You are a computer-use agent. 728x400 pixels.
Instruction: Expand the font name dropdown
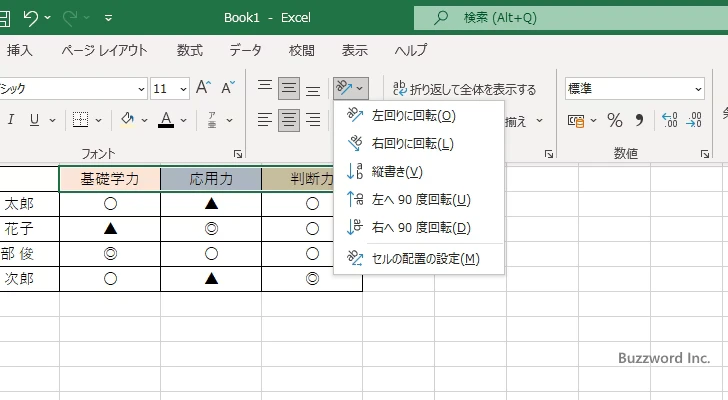click(141, 89)
